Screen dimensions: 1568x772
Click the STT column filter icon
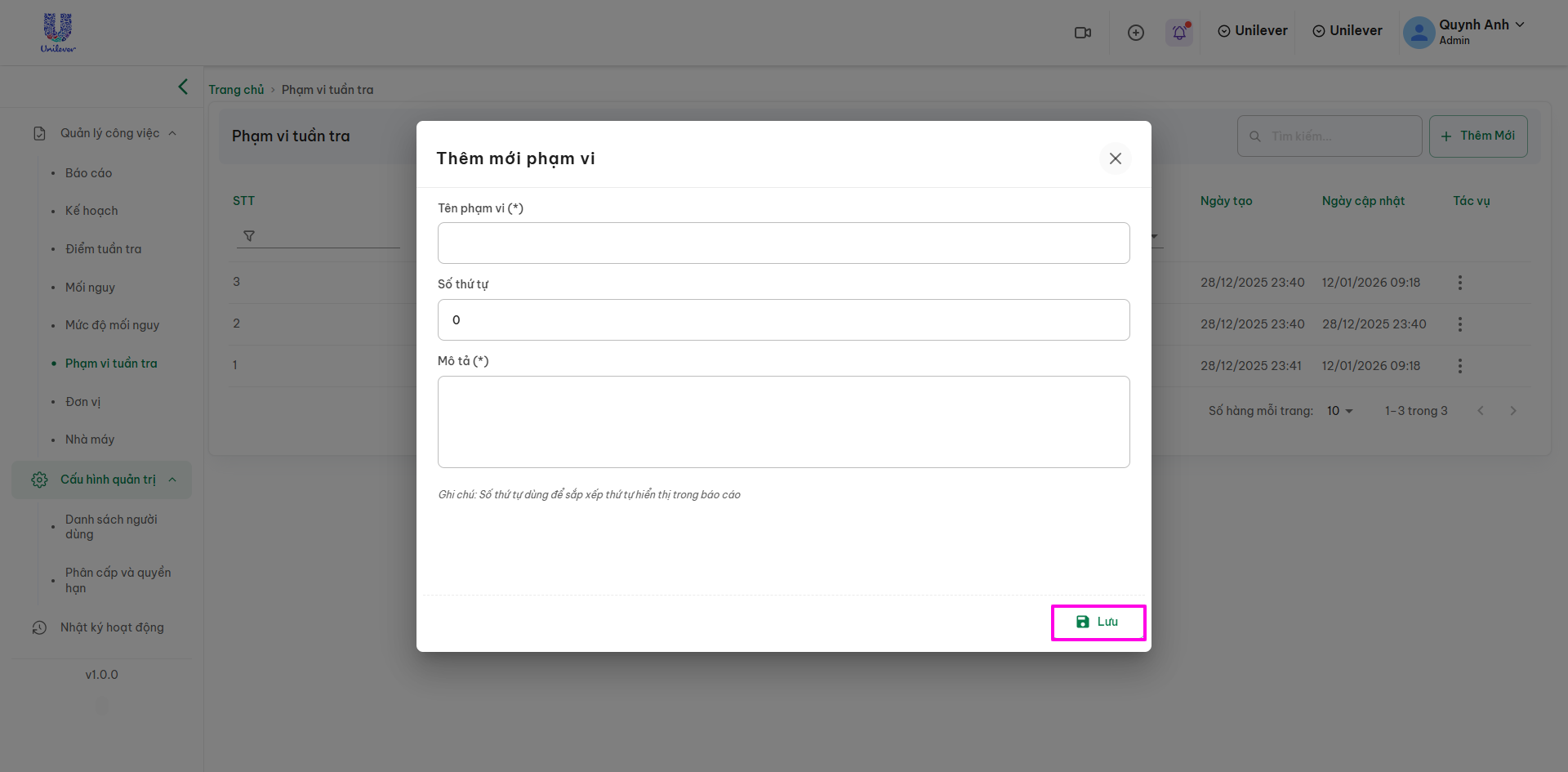click(x=249, y=236)
